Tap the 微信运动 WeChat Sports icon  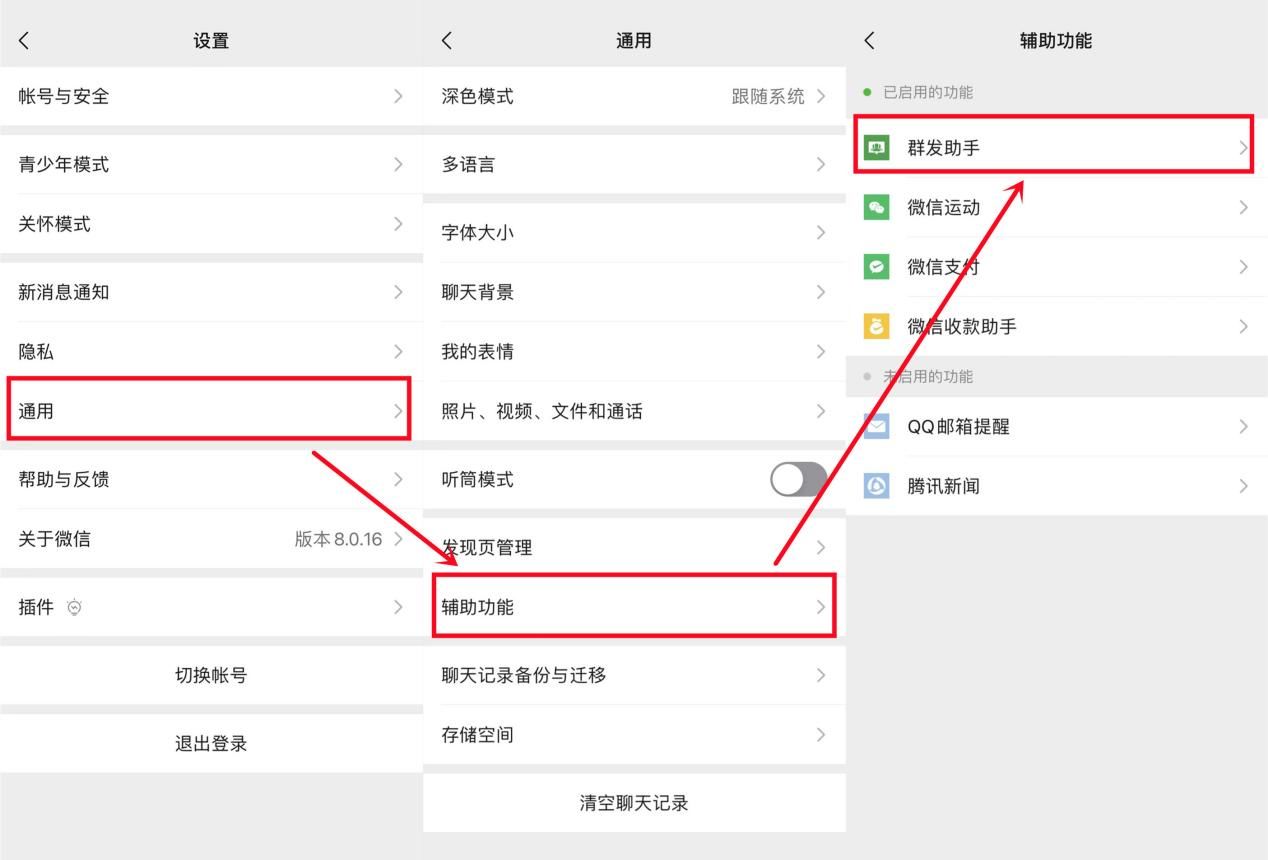point(875,207)
